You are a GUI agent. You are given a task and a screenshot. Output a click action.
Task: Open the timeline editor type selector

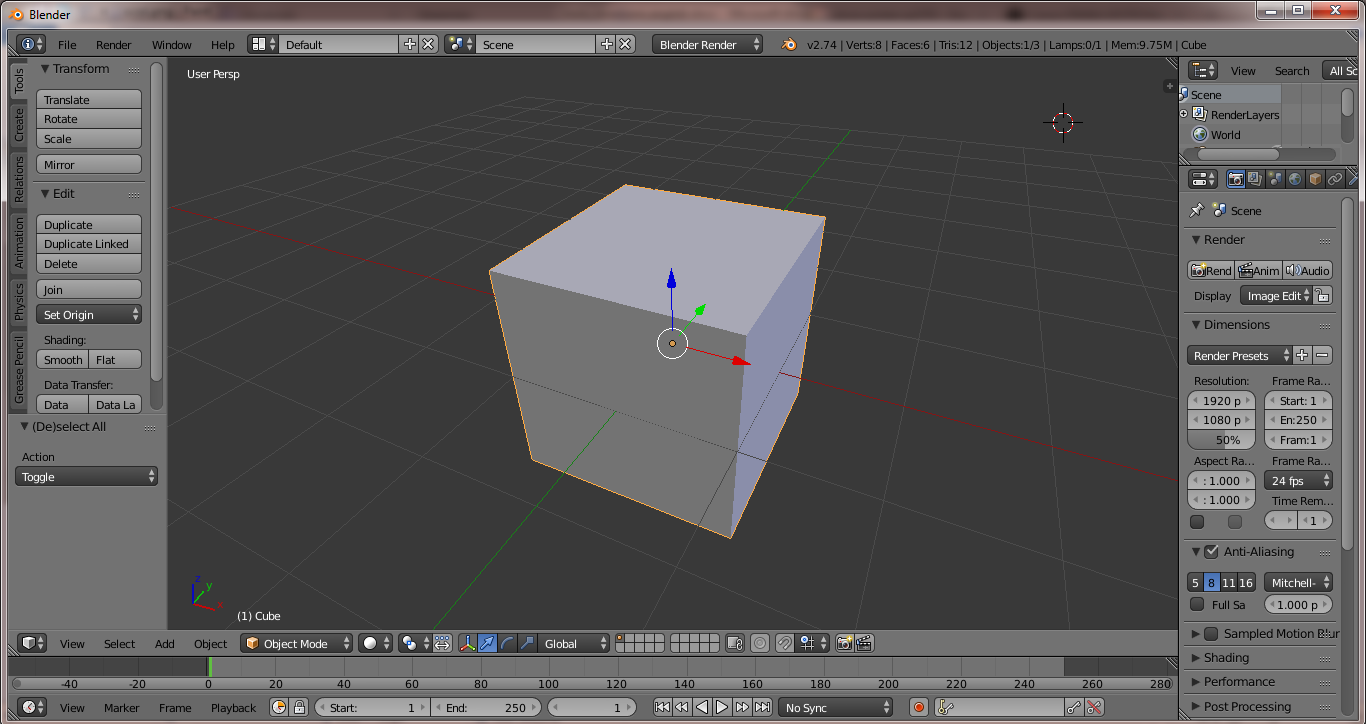pyautogui.click(x=33, y=707)
